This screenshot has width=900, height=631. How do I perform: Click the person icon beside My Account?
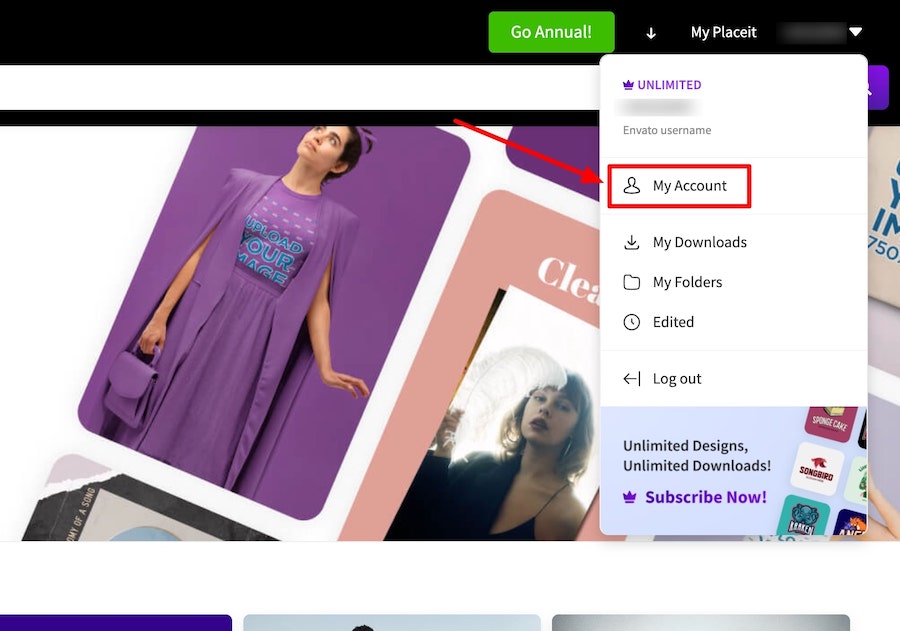point(631,185)
